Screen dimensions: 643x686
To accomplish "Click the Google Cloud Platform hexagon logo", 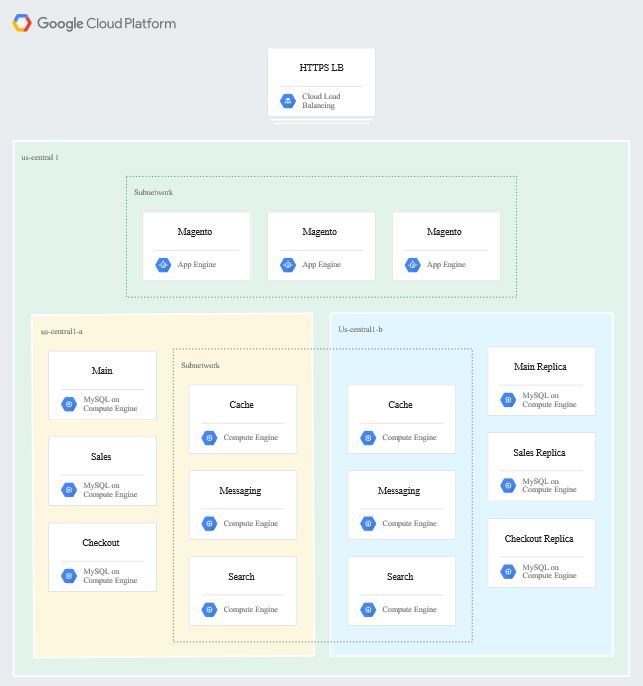I will (22, 23).
